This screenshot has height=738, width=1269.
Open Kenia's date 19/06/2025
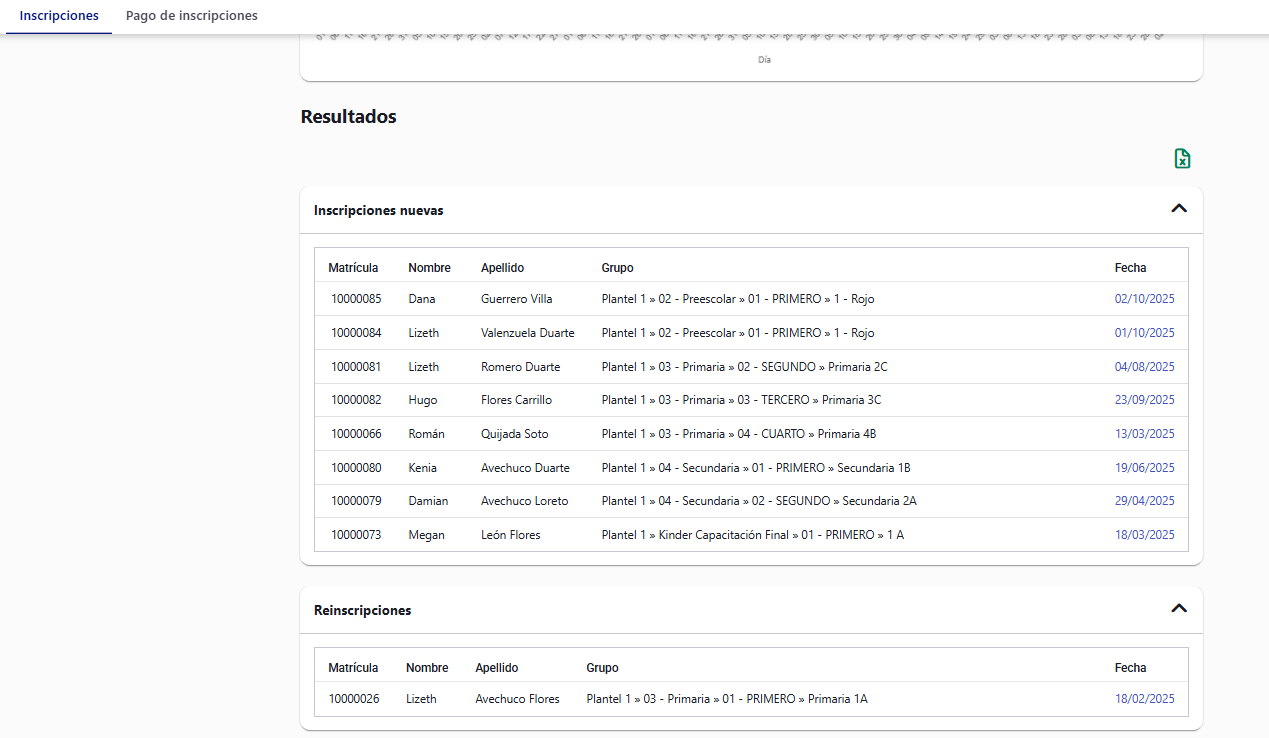[1144, 468]
